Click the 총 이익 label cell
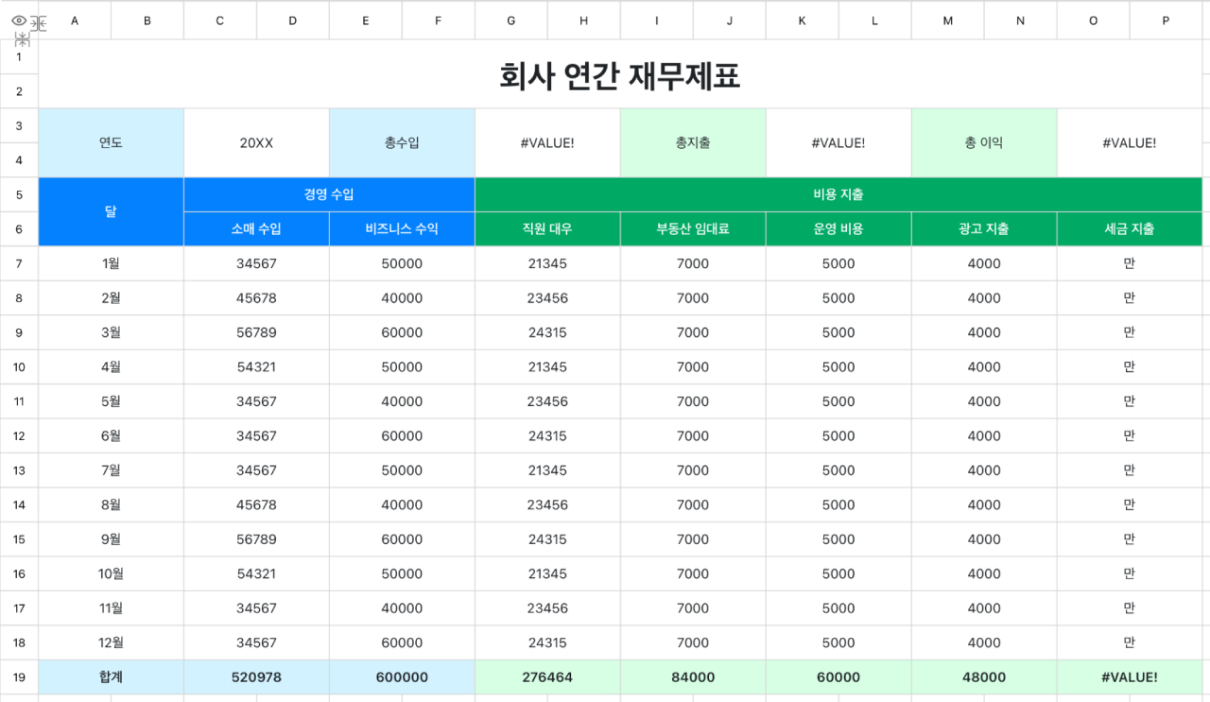The width and height of the screenshot is (1210, 702). coord(984,143)
